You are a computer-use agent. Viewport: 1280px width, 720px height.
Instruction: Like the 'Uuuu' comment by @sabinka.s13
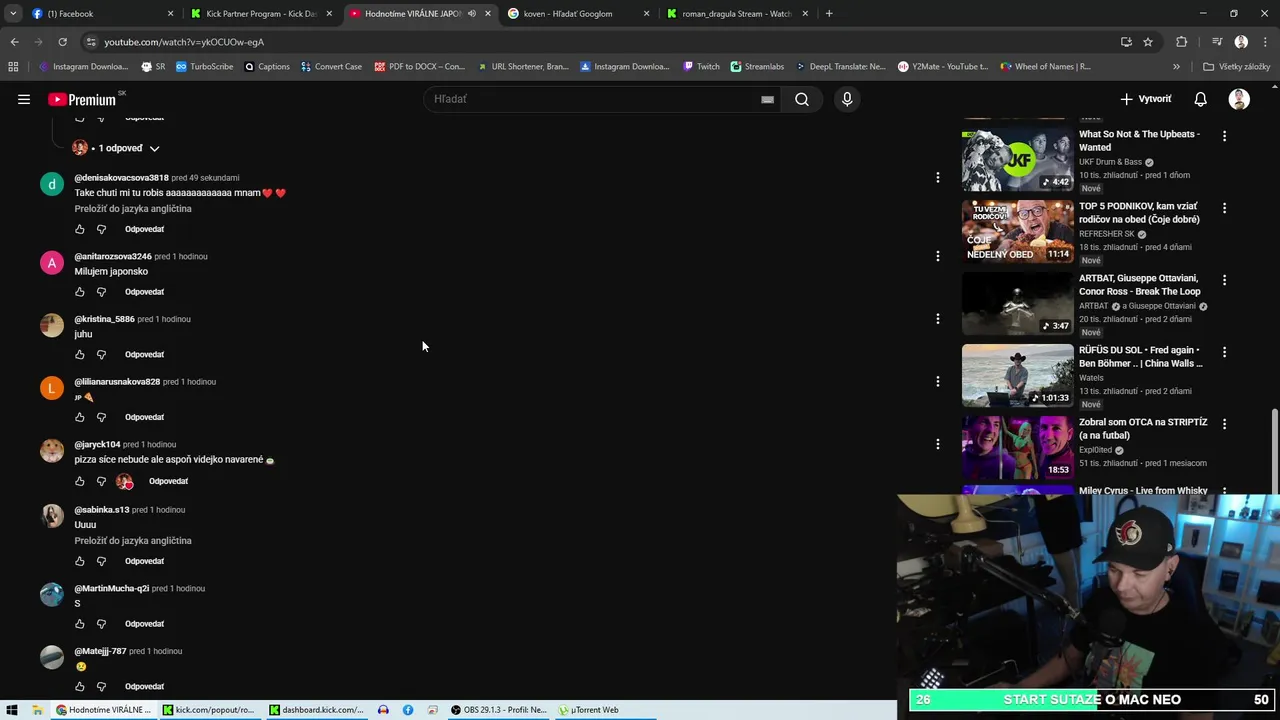coord(80,561)
